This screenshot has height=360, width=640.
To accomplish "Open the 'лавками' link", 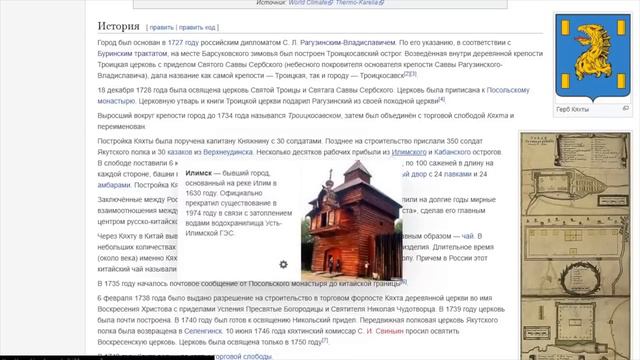I will click(x=458, y=174).
